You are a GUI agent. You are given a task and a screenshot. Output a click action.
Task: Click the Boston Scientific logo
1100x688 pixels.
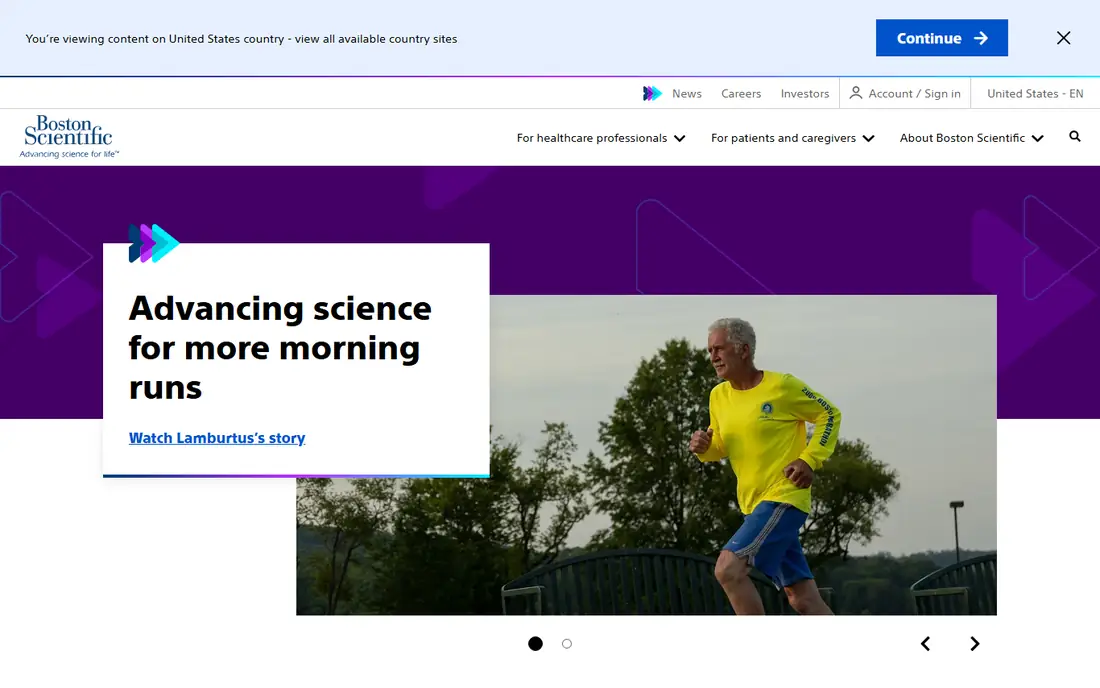point(69,137)
